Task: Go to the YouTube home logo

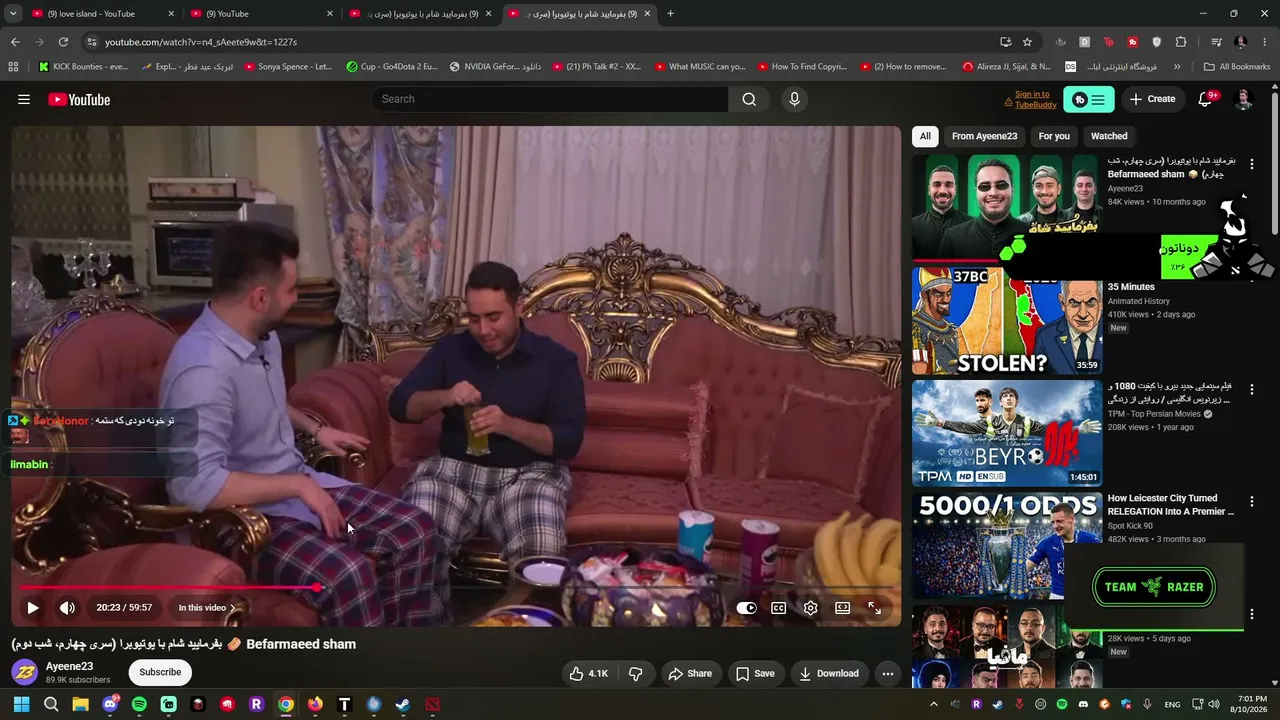Action: point(79,99)
